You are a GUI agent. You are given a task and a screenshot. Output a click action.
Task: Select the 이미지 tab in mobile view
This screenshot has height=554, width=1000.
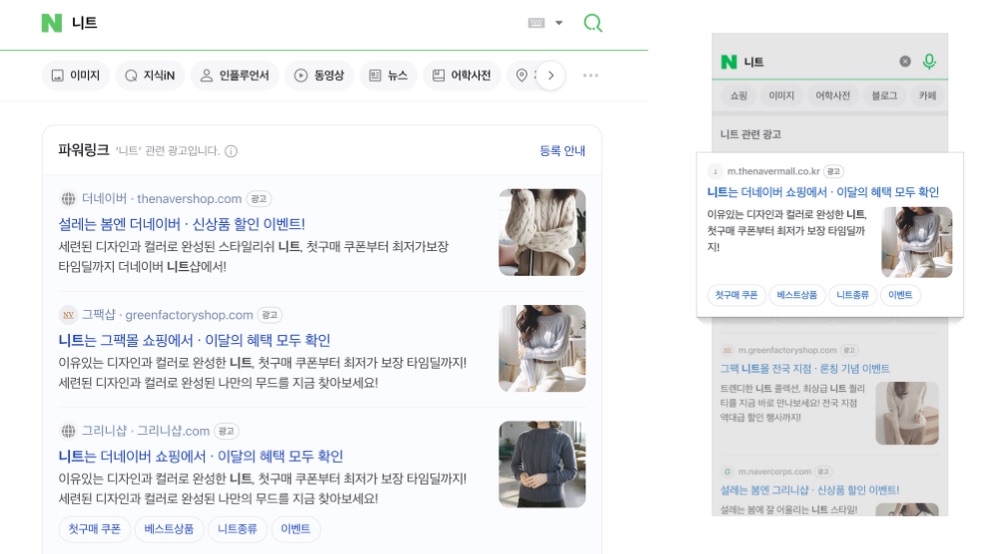click(x=781, y=96)
